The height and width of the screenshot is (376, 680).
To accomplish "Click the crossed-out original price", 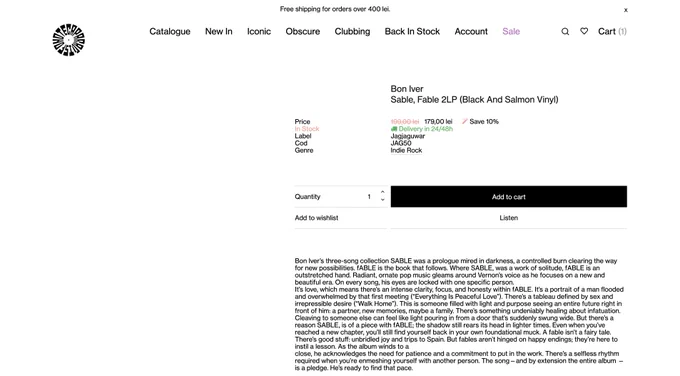I will click(404, 121).
